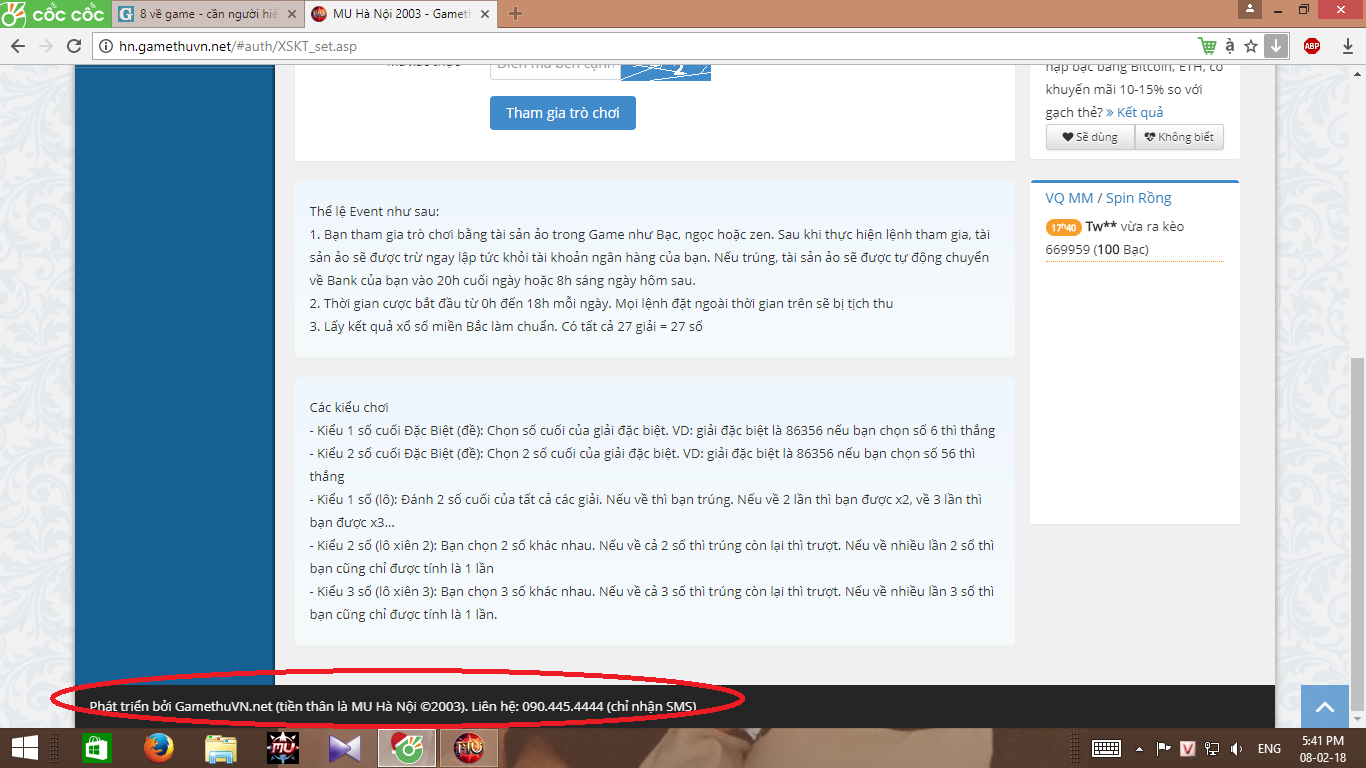The image size is (1366, 768).
Task: Show hidden system tray icons
Action: (x=1140, y=748)
